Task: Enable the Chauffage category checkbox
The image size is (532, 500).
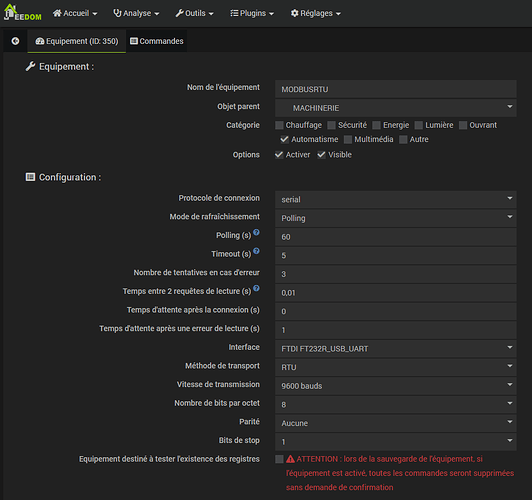Action: point(279,125)
